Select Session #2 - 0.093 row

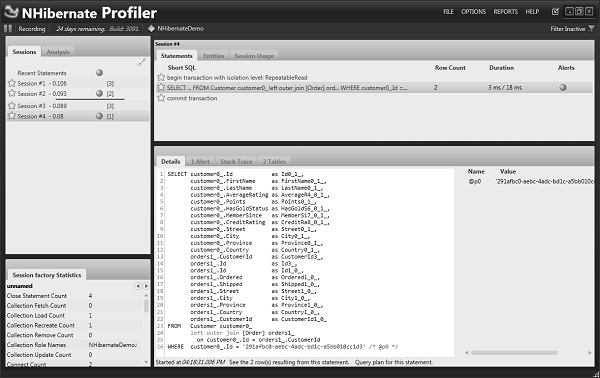pos(78,93)
